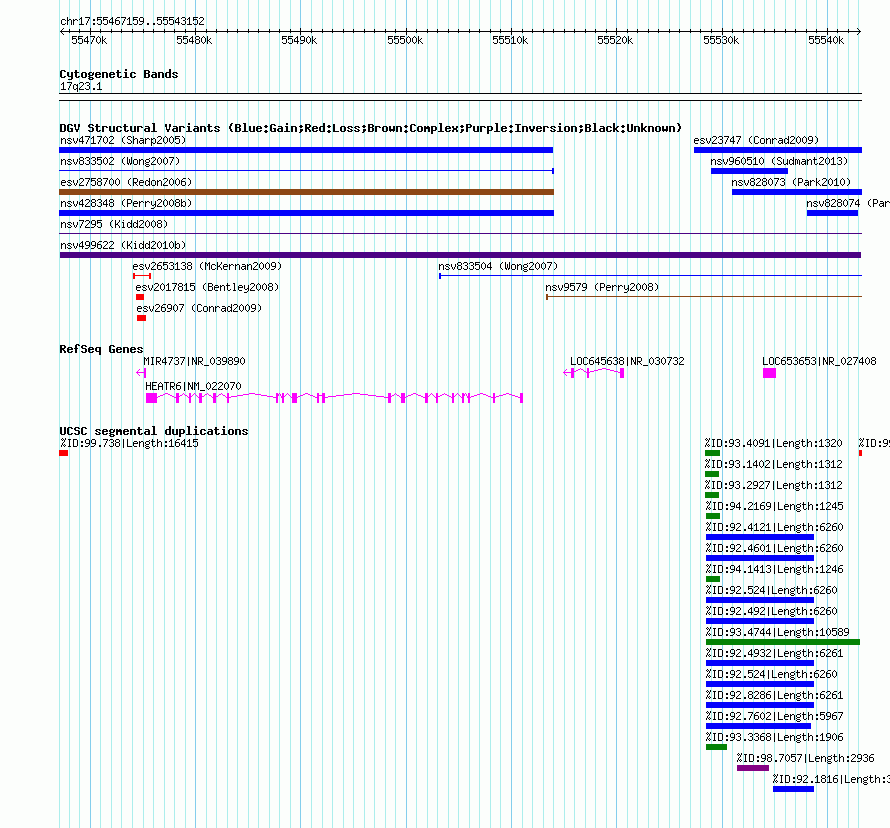Open duplication %ID:93.4091|Length:1320

click(712, 453)
